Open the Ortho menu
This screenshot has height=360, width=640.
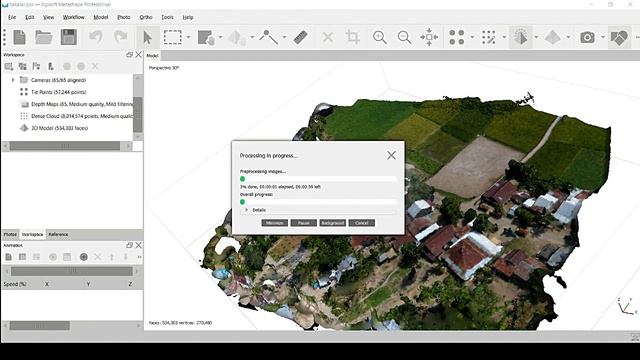pos(146,17)
